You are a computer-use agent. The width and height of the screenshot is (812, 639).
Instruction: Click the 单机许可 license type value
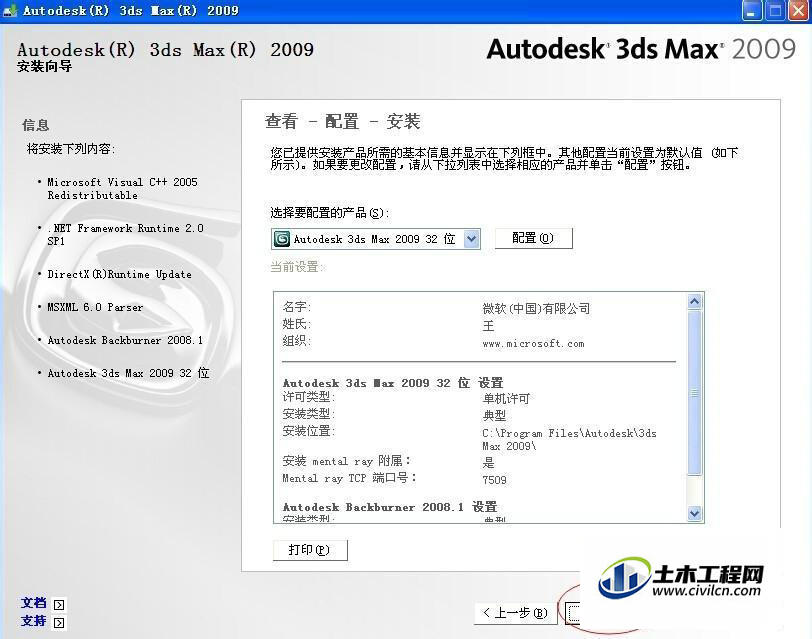click(x=506, y=399)
